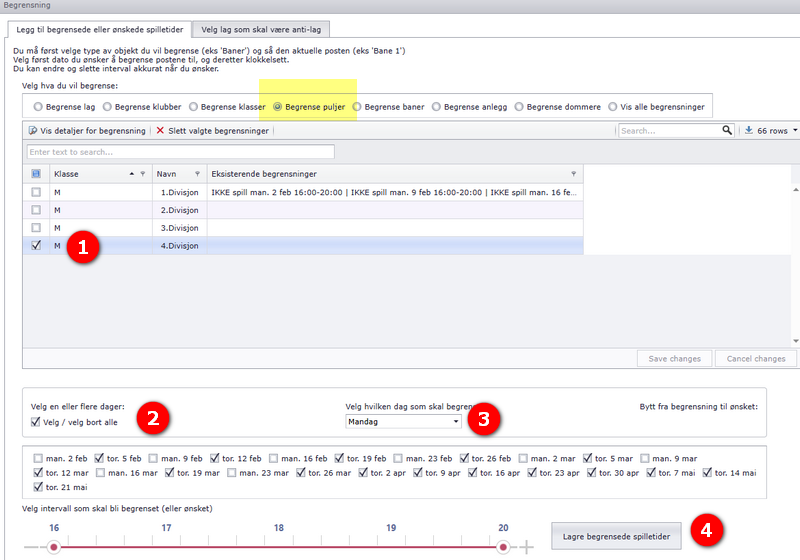Uncheck the tor. 26 mar date
Screen dimensions: 800x560
point(301,472)
